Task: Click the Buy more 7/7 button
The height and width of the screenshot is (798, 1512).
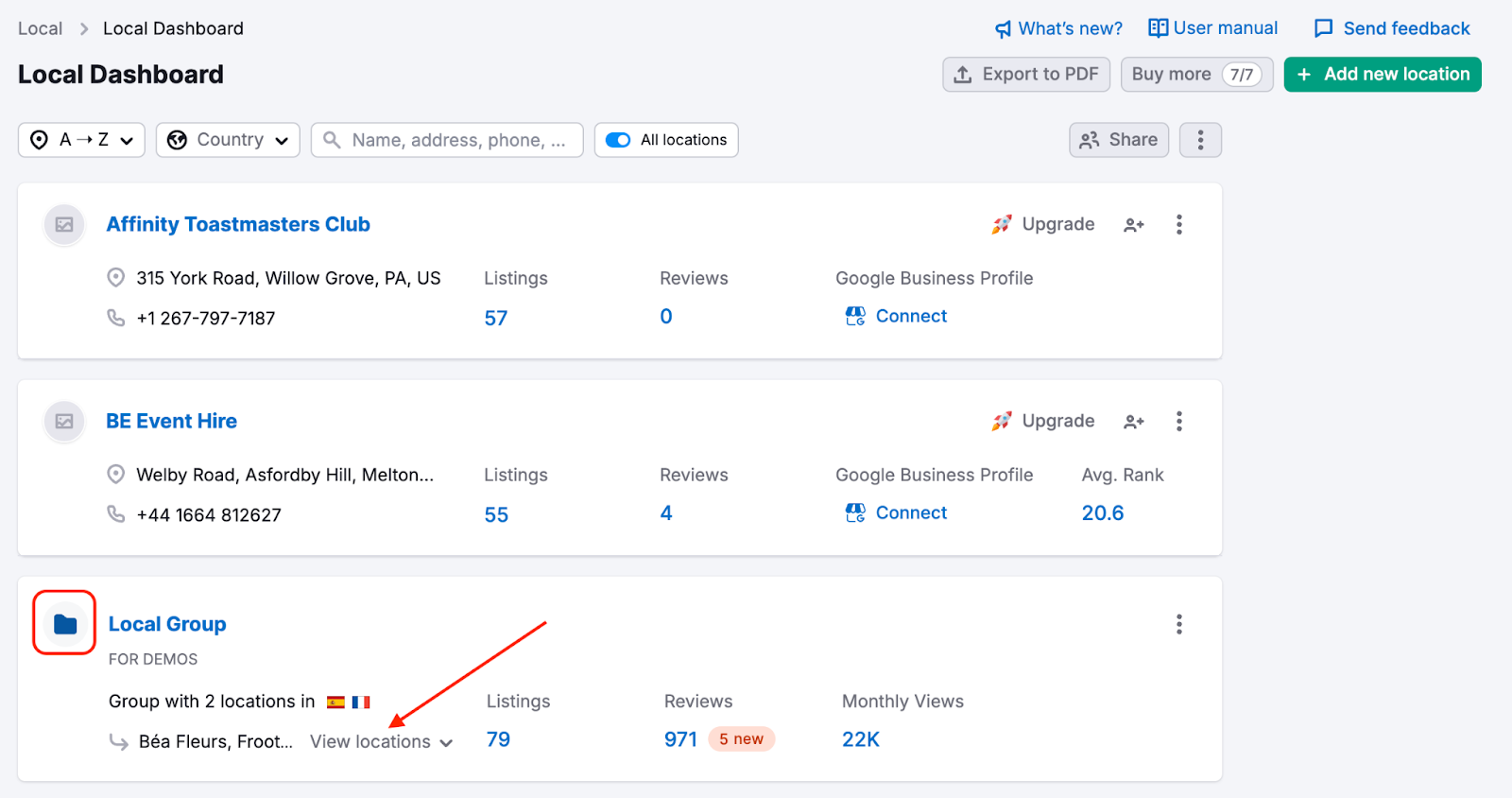Action: click(1196, 74)
